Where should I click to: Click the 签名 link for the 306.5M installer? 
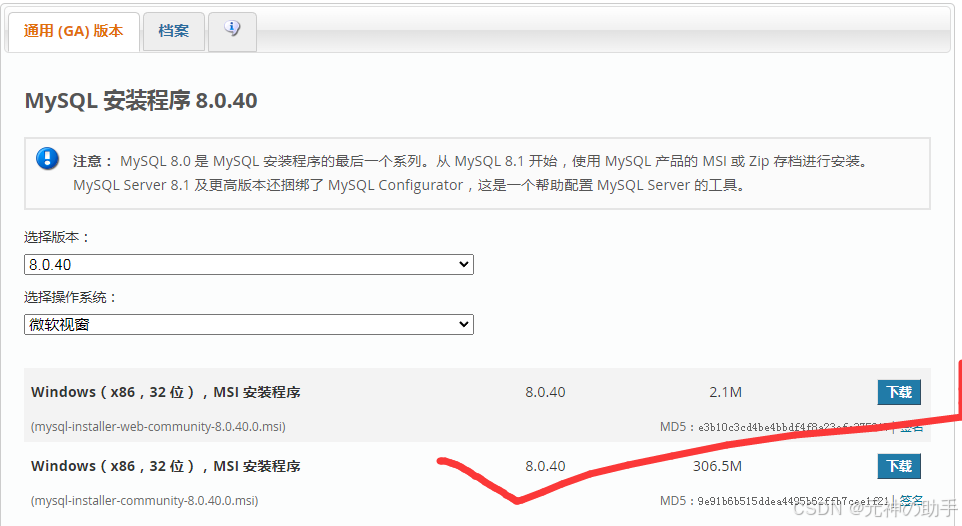point(911,500)
